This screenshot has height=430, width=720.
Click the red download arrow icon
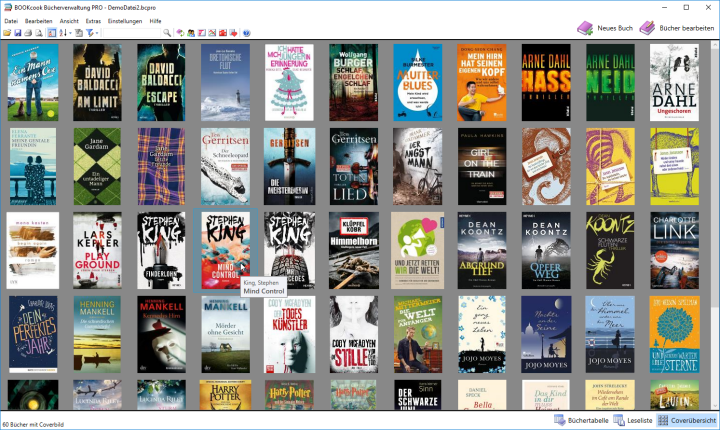[x=234, y=33]
